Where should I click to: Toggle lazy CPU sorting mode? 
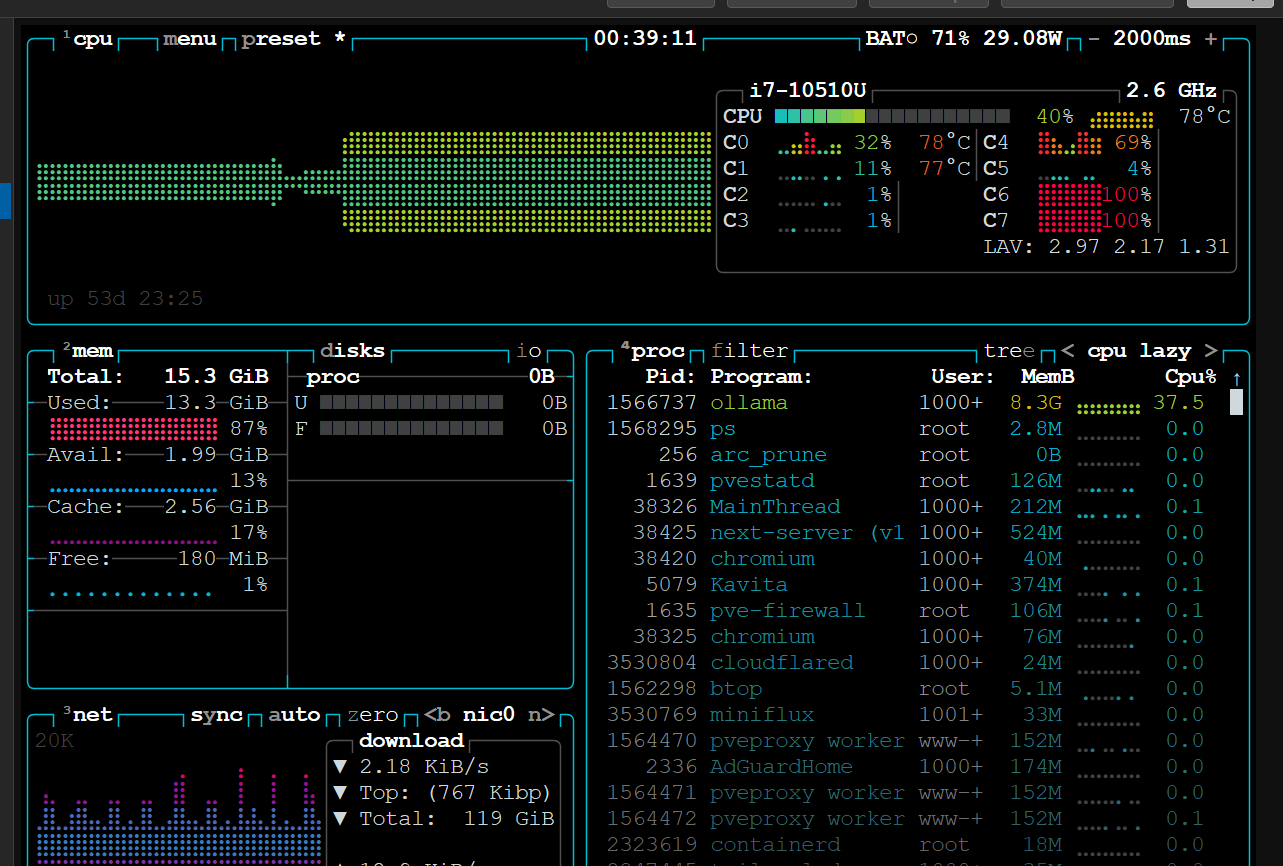(1165, 351)
